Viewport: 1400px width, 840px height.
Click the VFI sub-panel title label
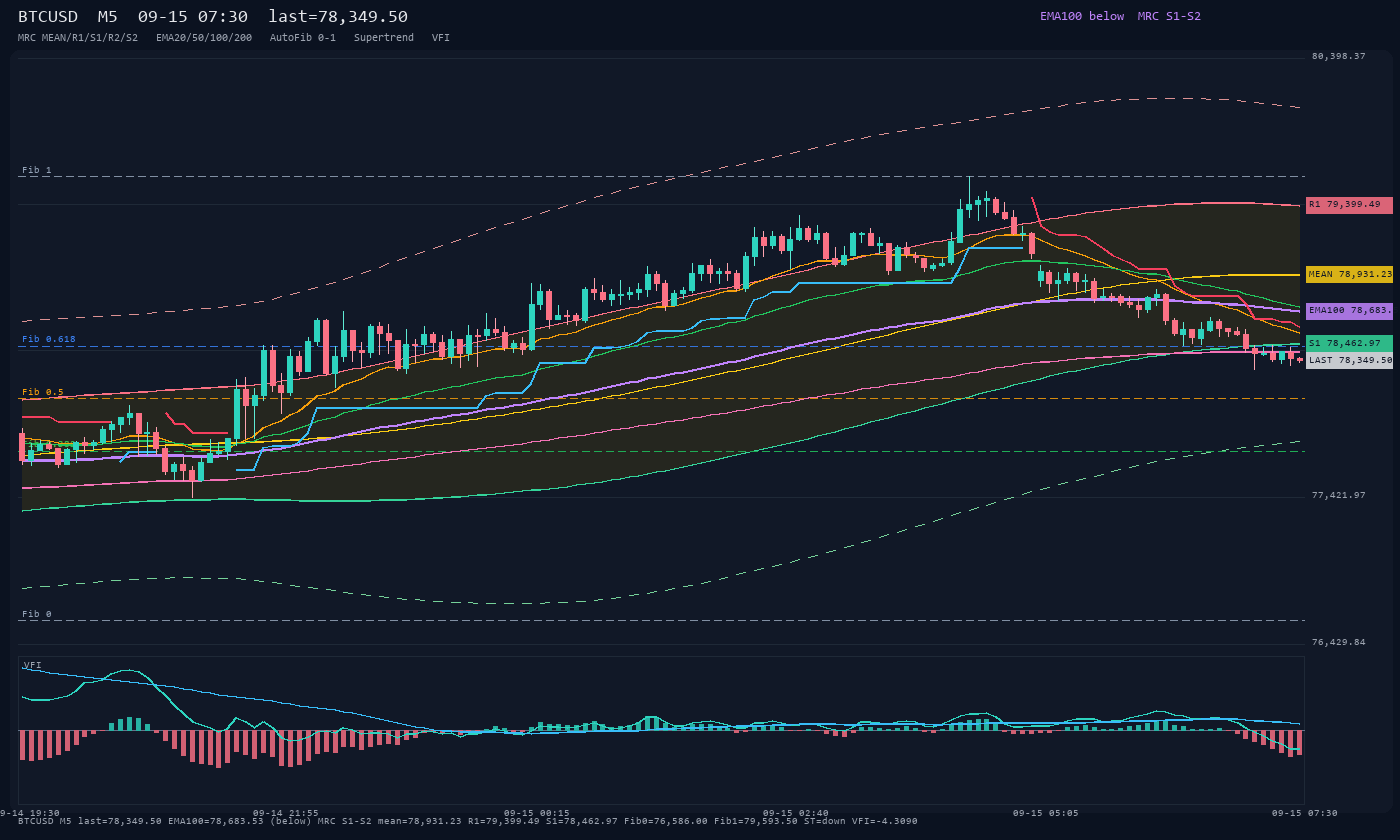click(33, 665)
